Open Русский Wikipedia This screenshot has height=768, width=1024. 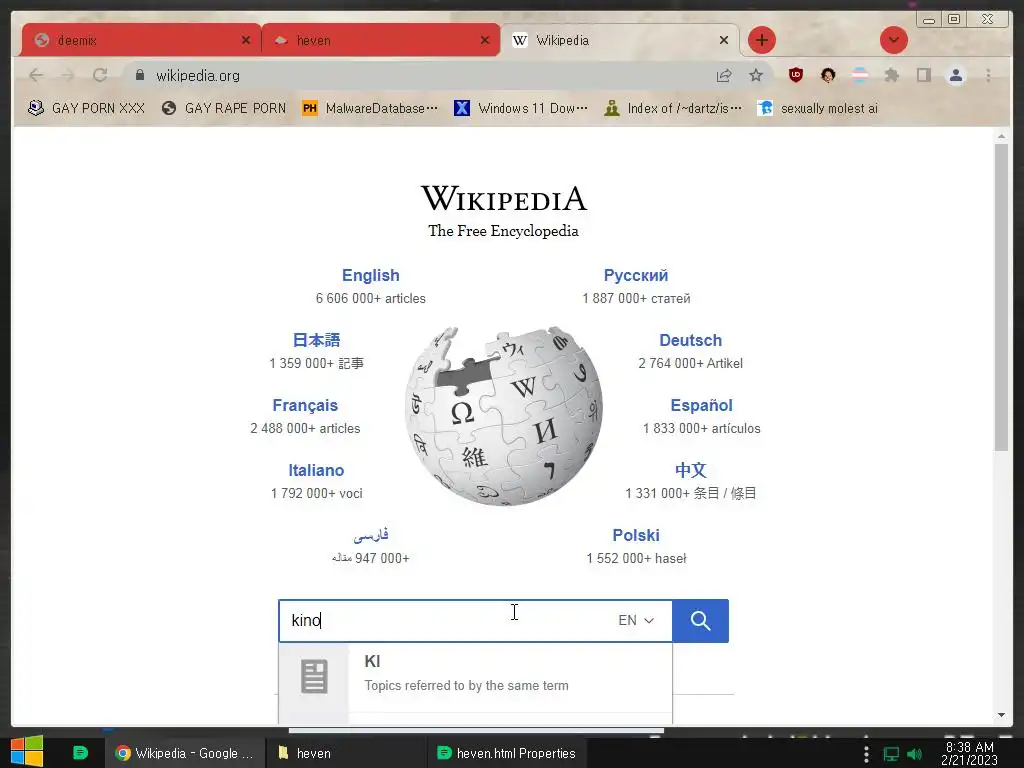pyautogui.click(x=635, y=276)
